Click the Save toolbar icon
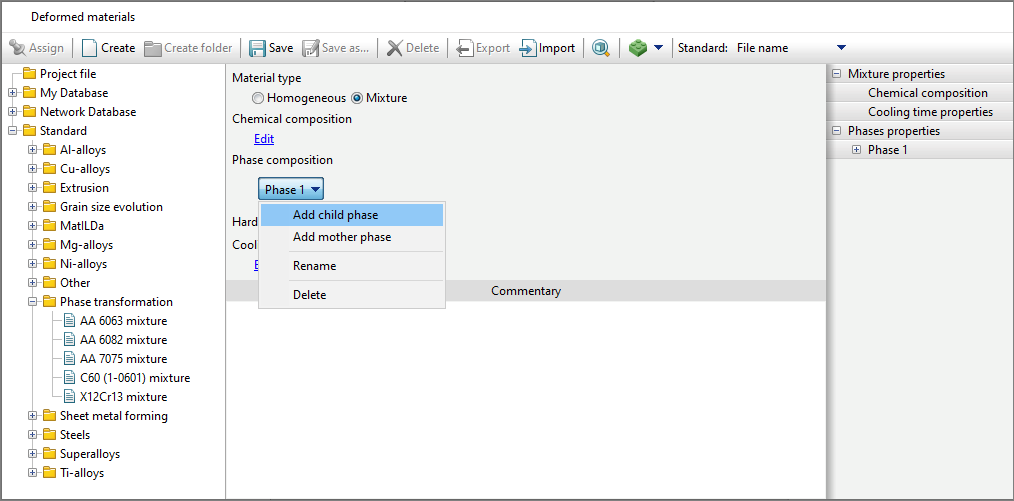This screenshot has width=1014, height=501. 258,48
